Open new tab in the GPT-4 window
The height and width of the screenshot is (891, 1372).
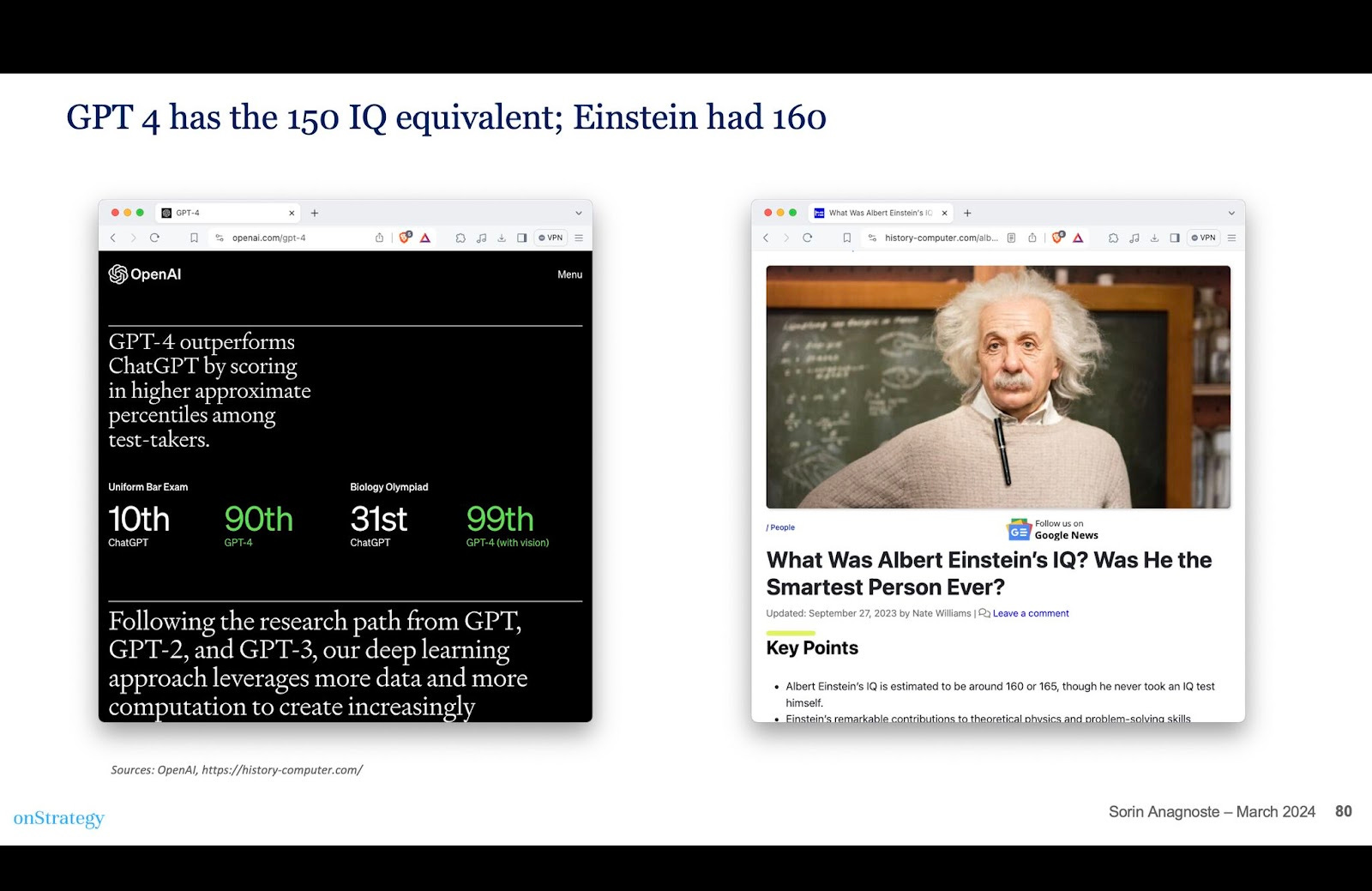[x=315, y=213]
